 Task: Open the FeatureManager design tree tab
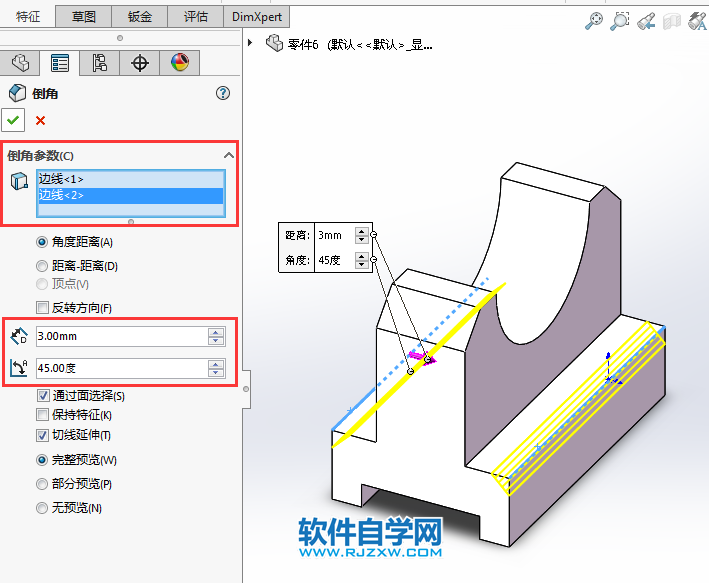(20, 63)
